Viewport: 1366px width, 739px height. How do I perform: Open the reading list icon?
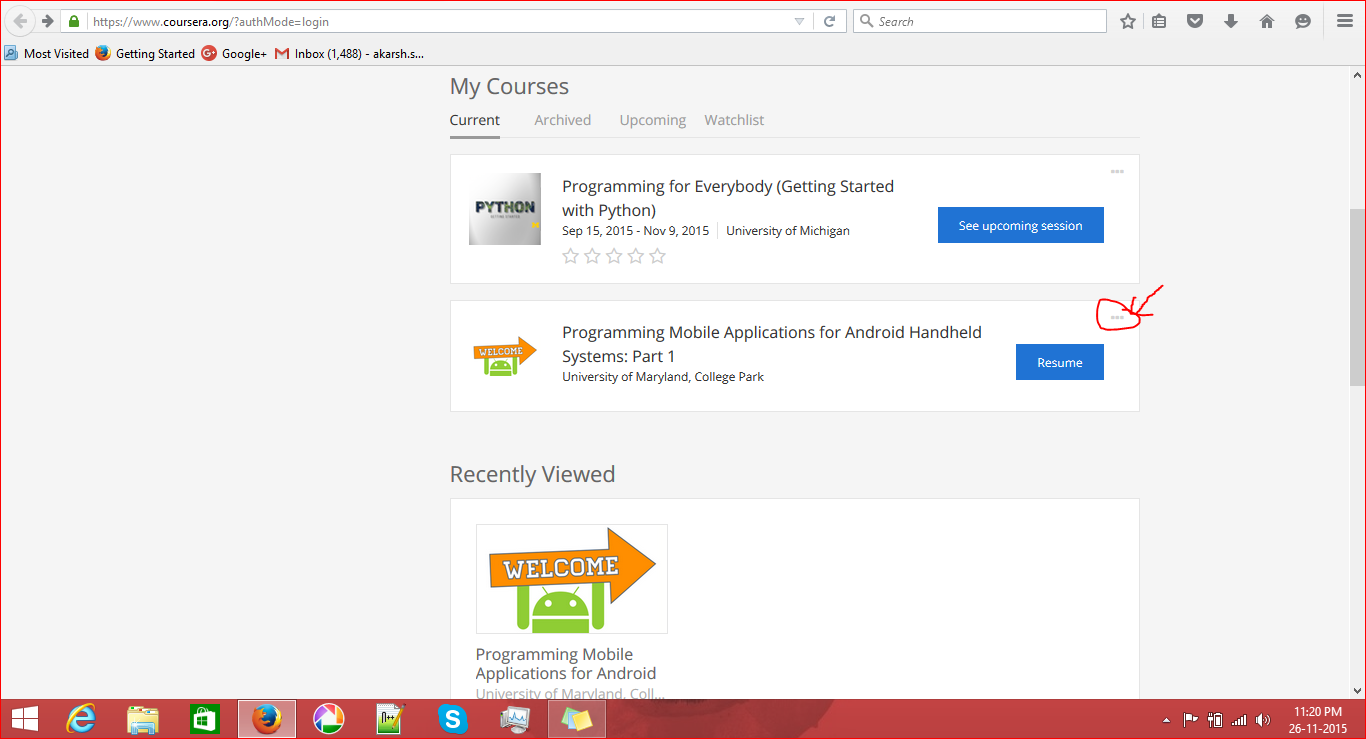(1158, 20)
